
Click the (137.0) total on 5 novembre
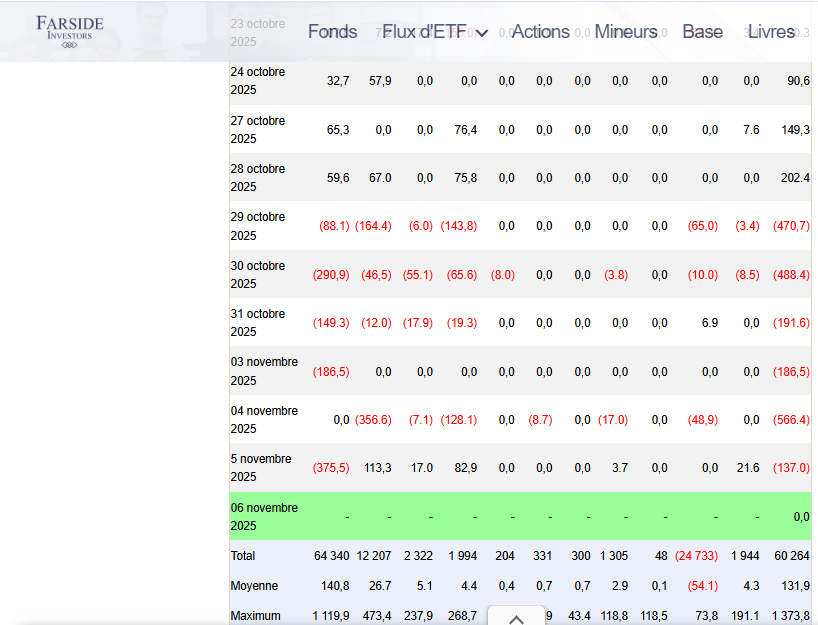pos(791,468)
